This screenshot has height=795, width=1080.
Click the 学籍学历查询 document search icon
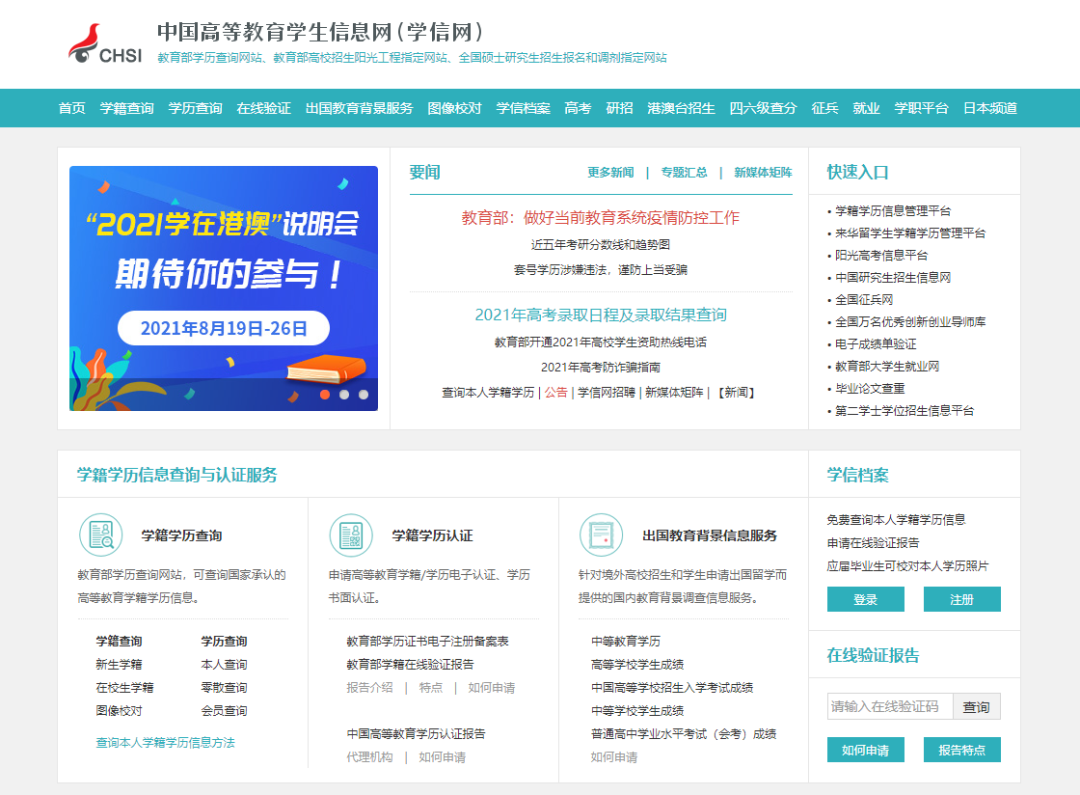pyautogui.click(x=100, y=535)
